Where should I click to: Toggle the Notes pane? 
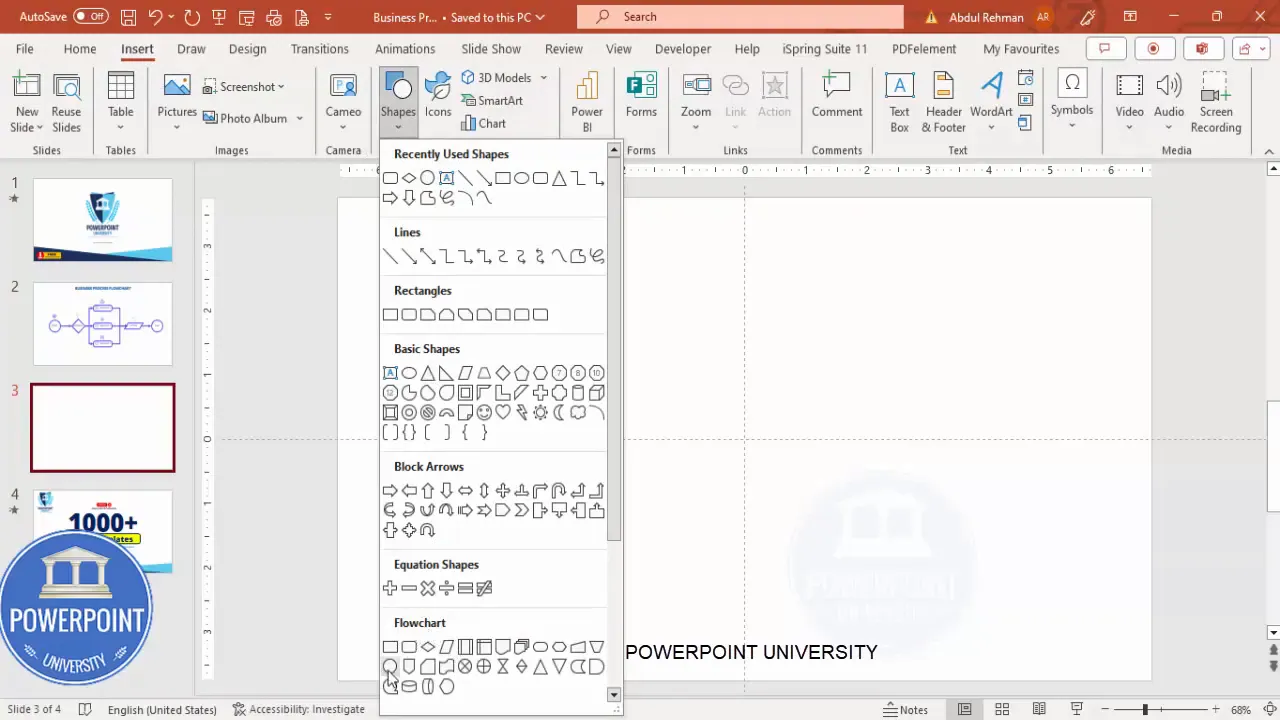[905, 709]
